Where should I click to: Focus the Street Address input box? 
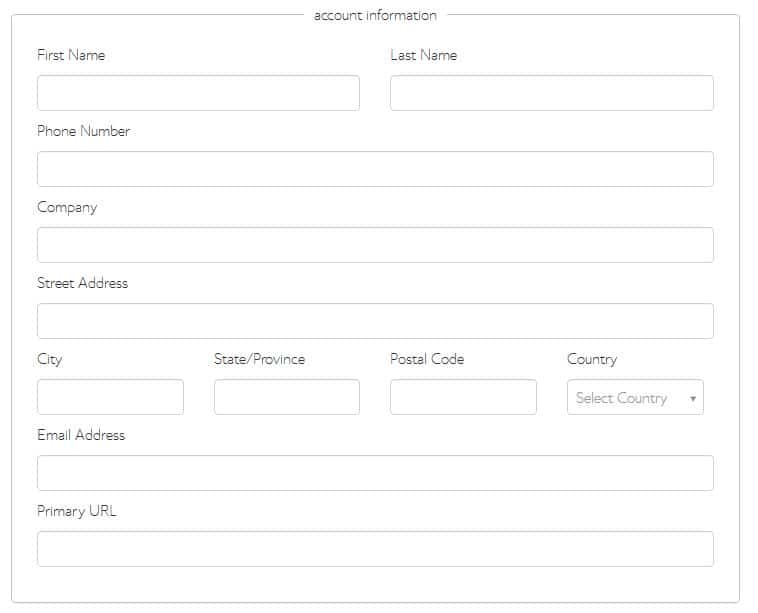[375, 321]
